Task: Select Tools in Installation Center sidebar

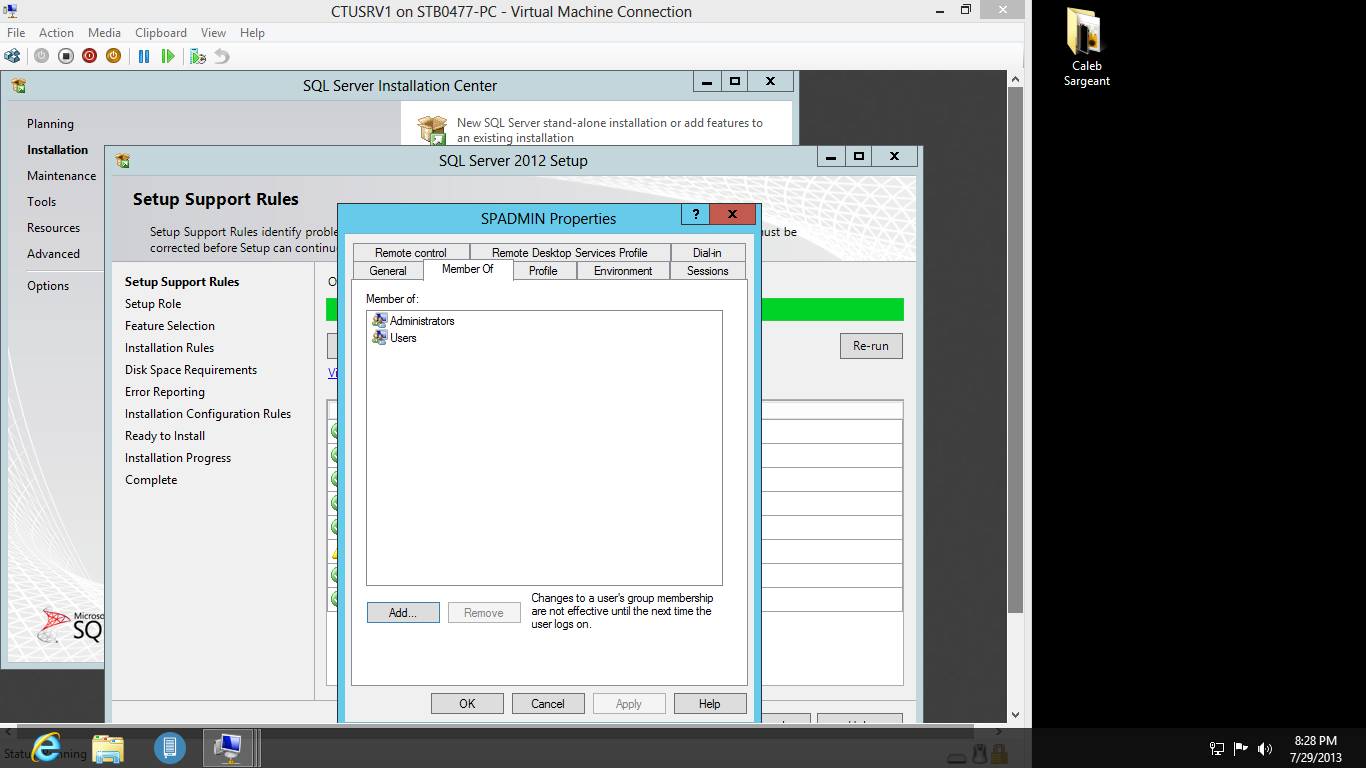Action: (42, 202)
